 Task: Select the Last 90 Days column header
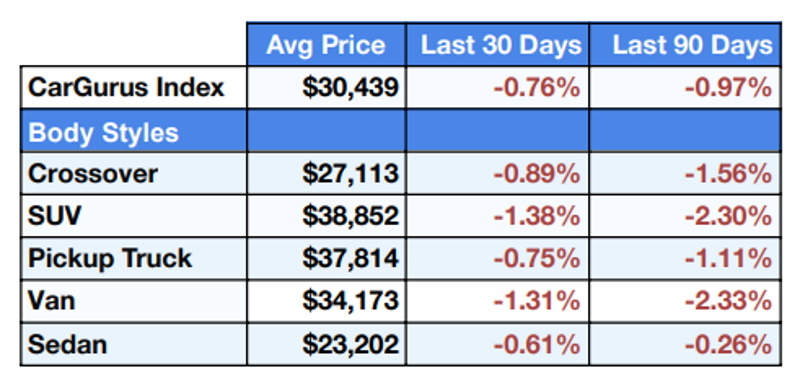coord(692,45)
